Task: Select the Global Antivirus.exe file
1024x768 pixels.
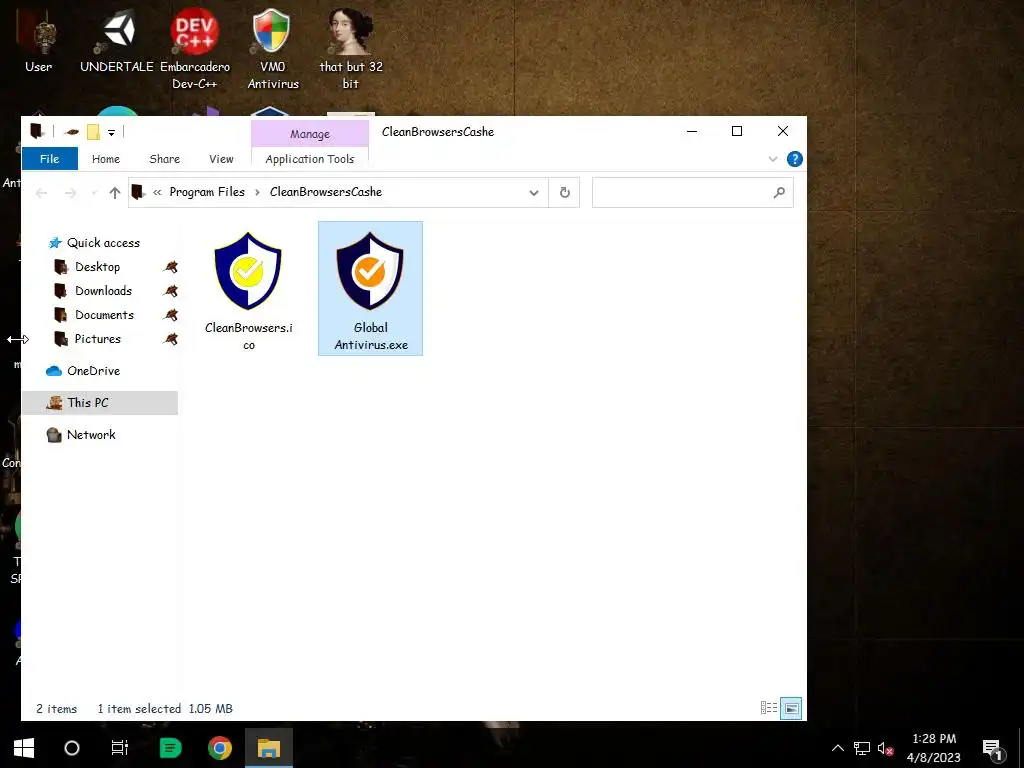Action: click(370, 289)
